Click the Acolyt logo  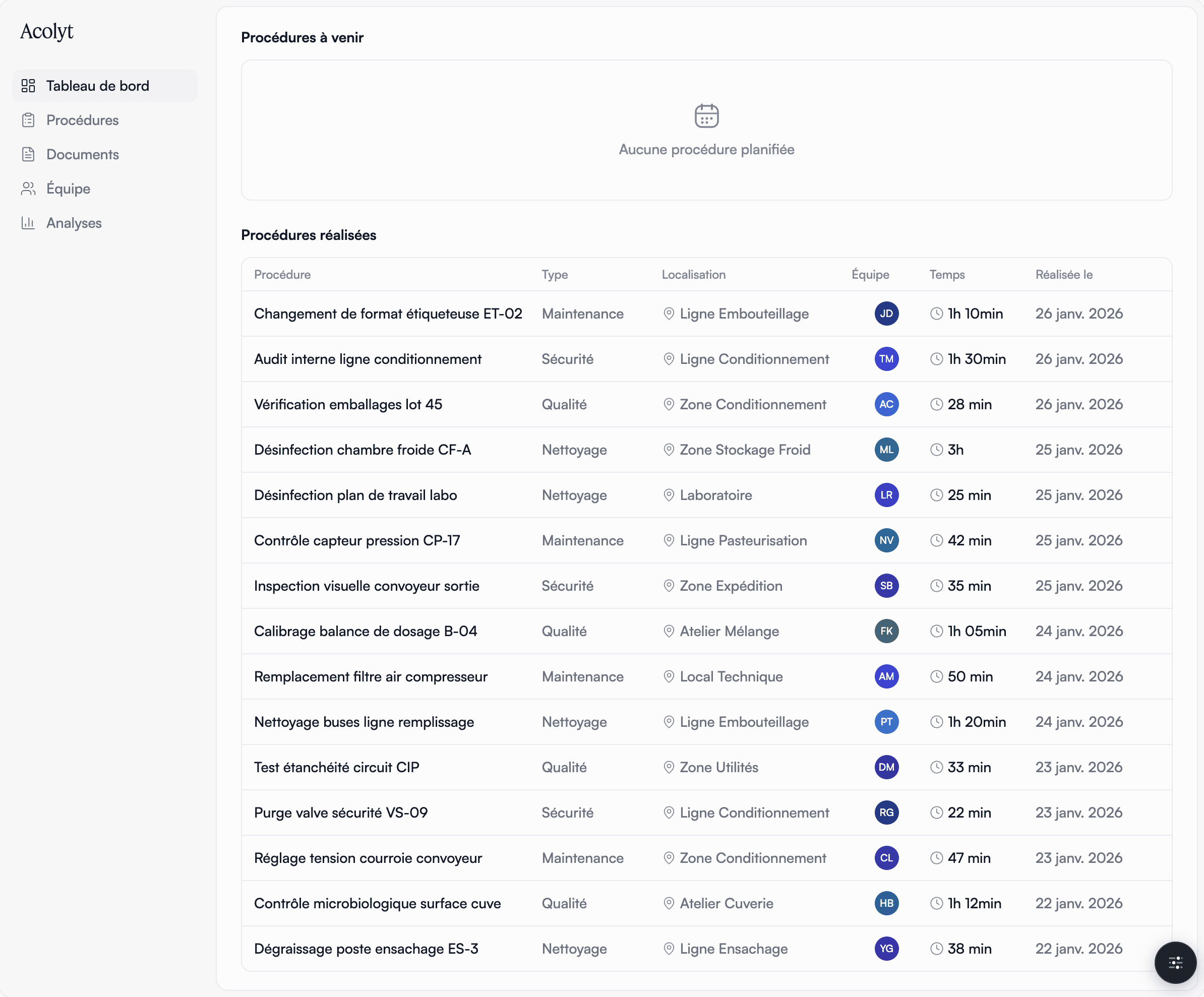47,32
